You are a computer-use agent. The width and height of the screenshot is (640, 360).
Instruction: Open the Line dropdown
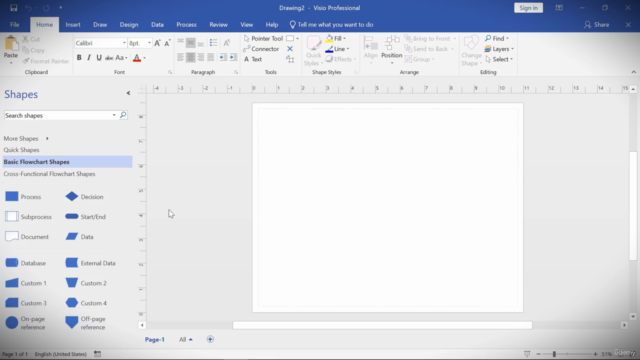coord(348,49)
